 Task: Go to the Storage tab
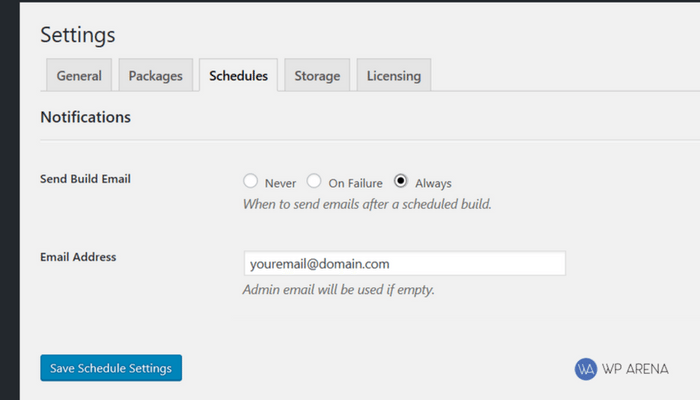(x=317, y=75)
